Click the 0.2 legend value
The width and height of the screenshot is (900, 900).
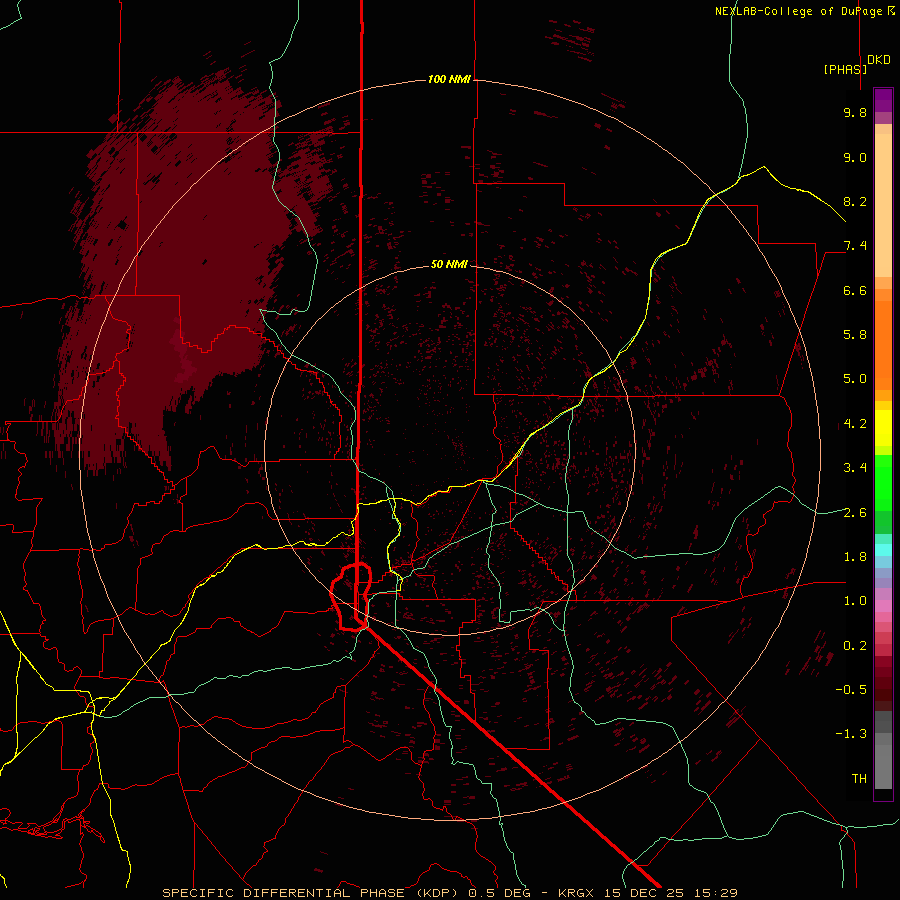(x=855, y=646)
